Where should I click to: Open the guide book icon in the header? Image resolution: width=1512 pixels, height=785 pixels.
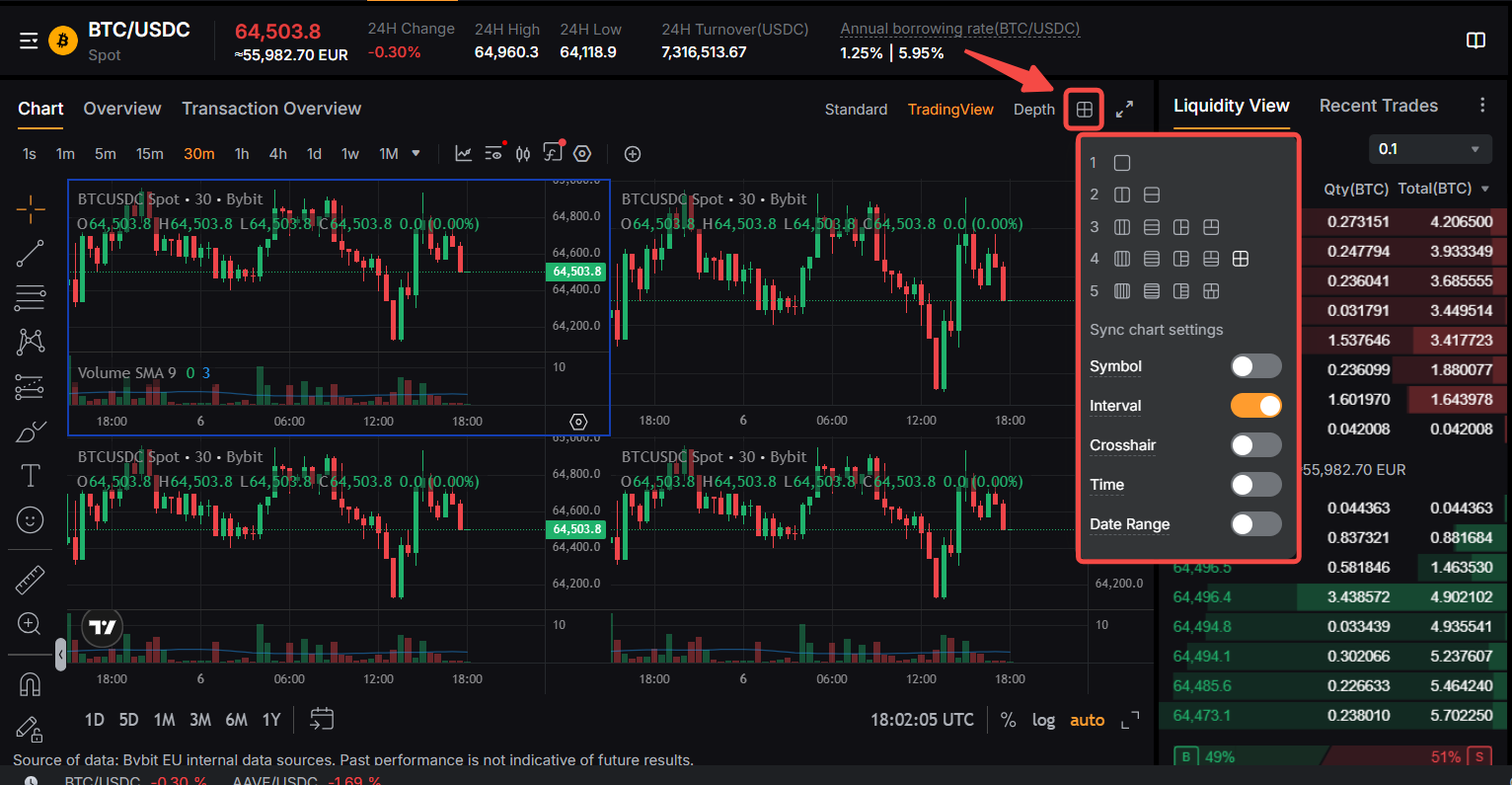(1475, 40)
